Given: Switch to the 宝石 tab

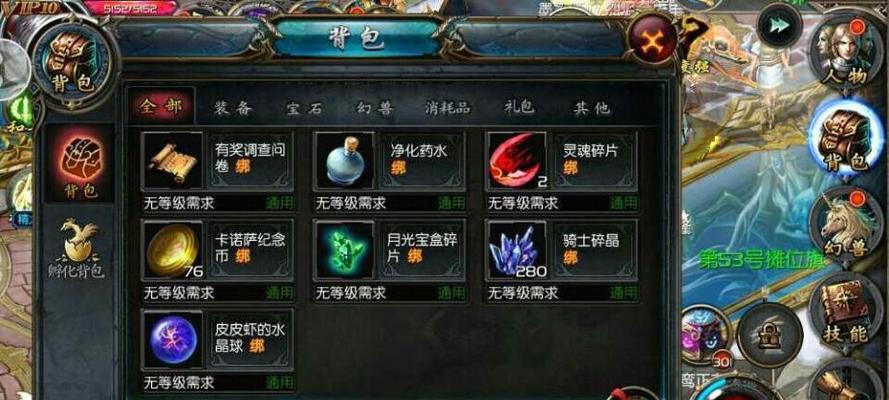Looking at the screenshot, I should pos(304,108).
